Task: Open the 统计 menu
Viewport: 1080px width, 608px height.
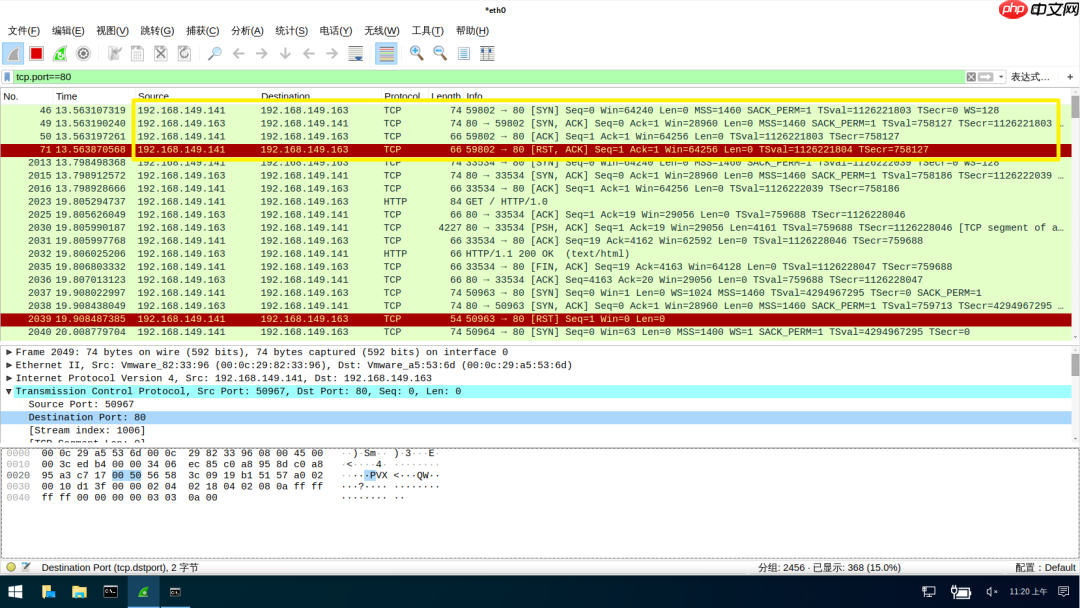Action: 291,30
